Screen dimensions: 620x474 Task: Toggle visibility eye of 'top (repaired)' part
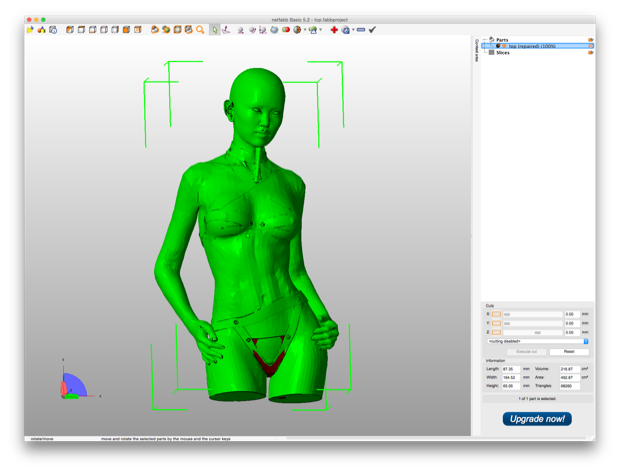coord(505,46)
